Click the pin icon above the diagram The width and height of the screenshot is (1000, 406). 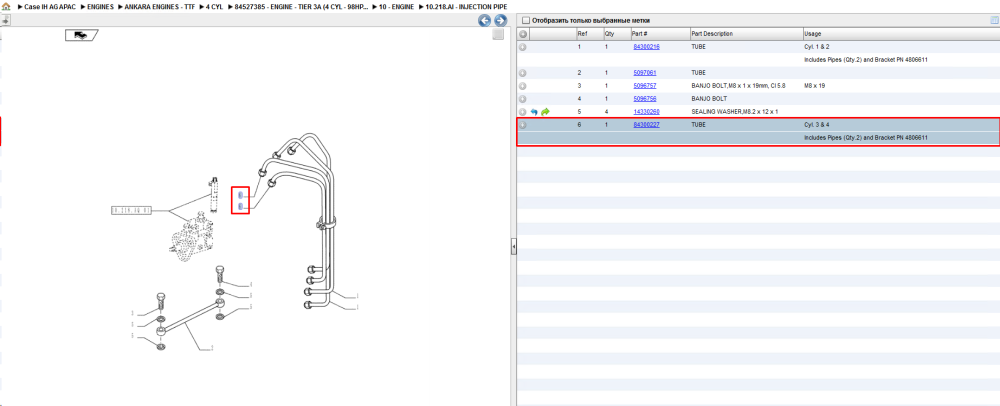pyautogui.click(x=4, y=20)
